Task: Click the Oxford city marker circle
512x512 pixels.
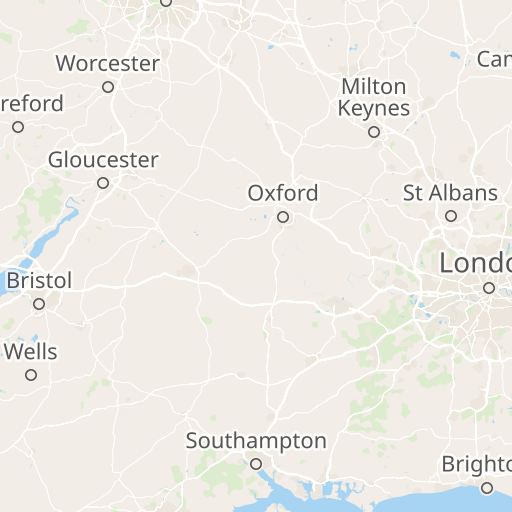Action: (x=283, y=217)
